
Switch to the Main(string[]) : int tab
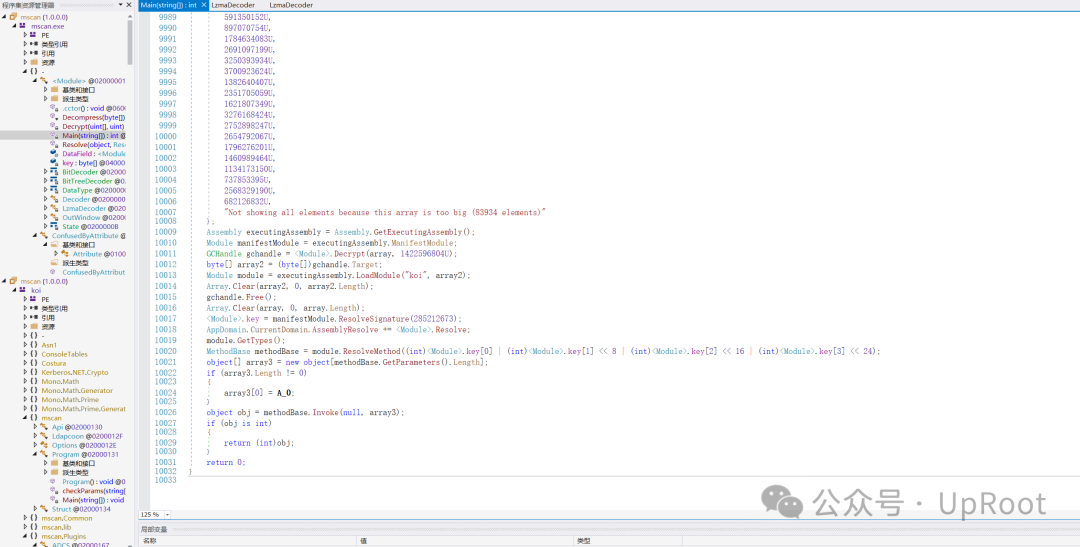[169, 5]
